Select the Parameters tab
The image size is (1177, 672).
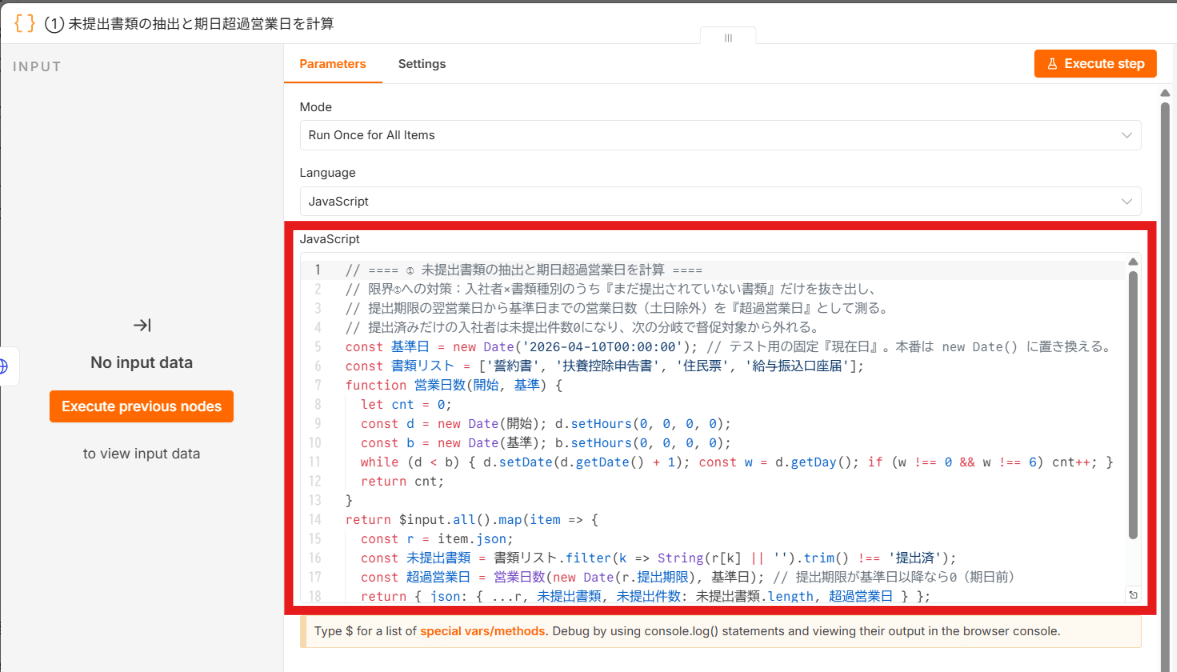(333, 64)
